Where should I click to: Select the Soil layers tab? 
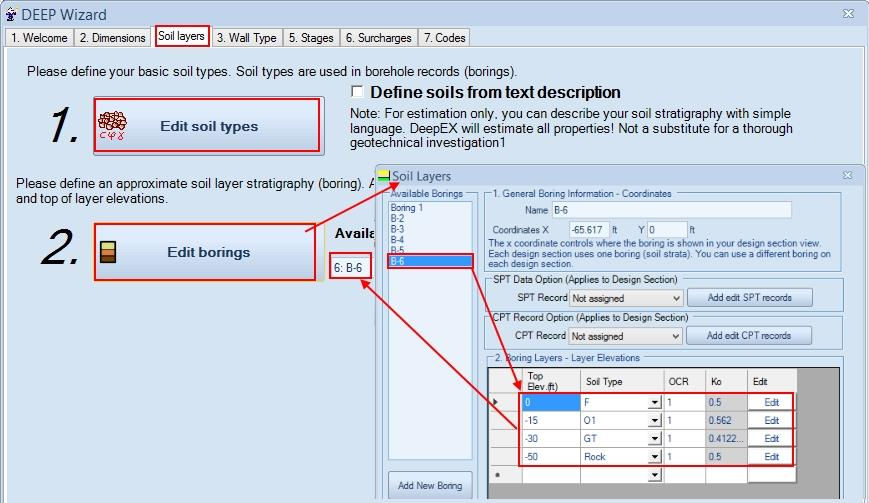[182, 36]
